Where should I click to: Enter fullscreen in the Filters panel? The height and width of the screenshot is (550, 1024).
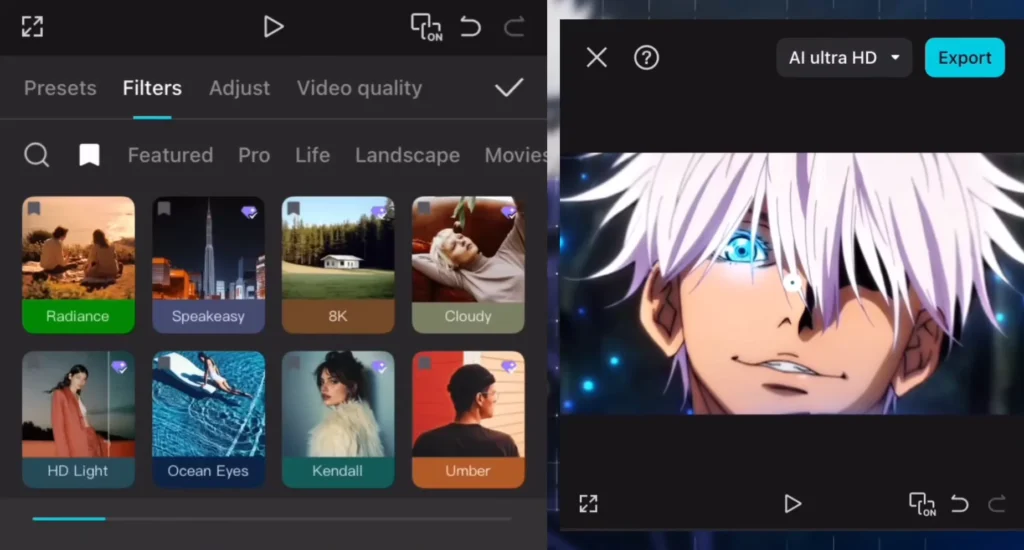[x=32, y=27]
